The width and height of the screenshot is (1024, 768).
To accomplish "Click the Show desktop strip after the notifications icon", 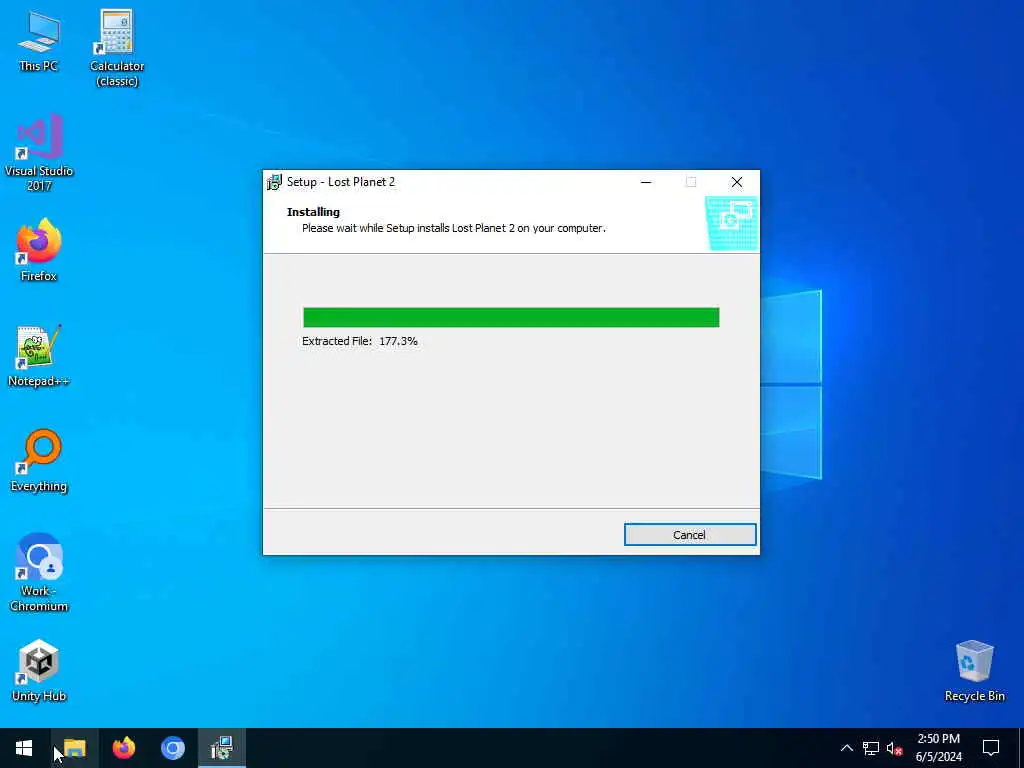I will click(x=1021, y=748).
